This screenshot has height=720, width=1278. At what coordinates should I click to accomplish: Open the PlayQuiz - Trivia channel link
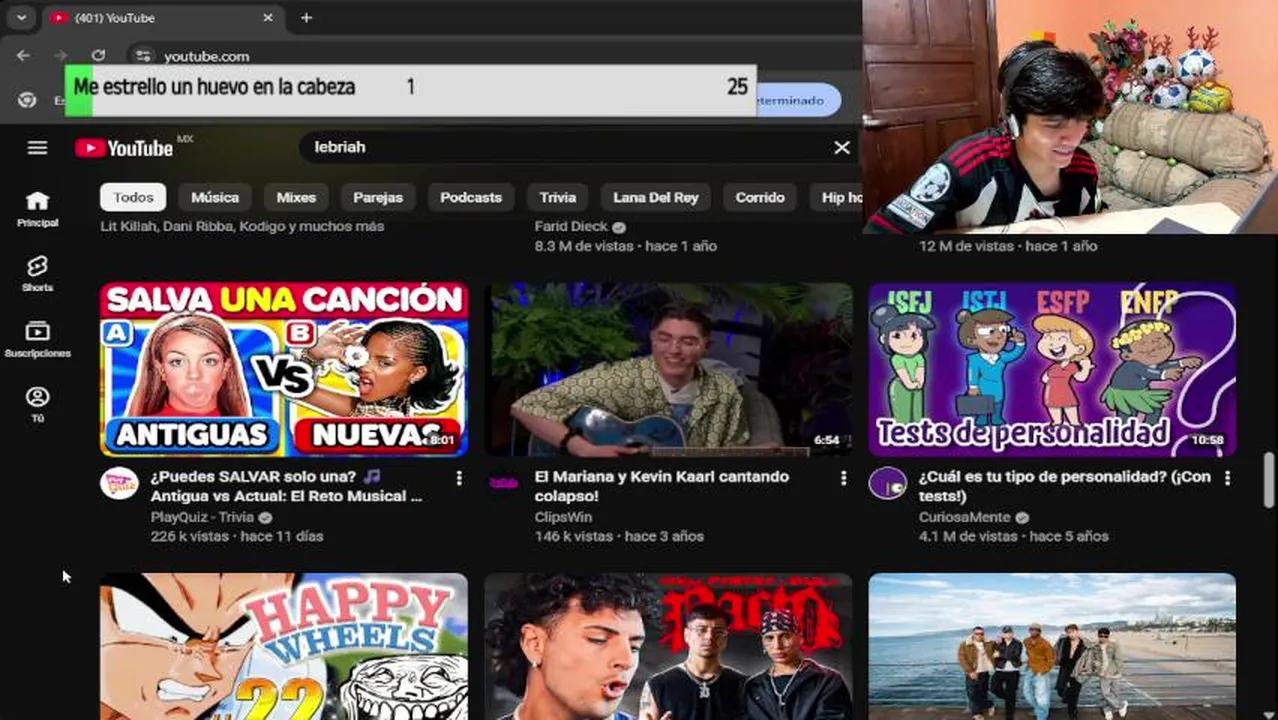(202, 517)
